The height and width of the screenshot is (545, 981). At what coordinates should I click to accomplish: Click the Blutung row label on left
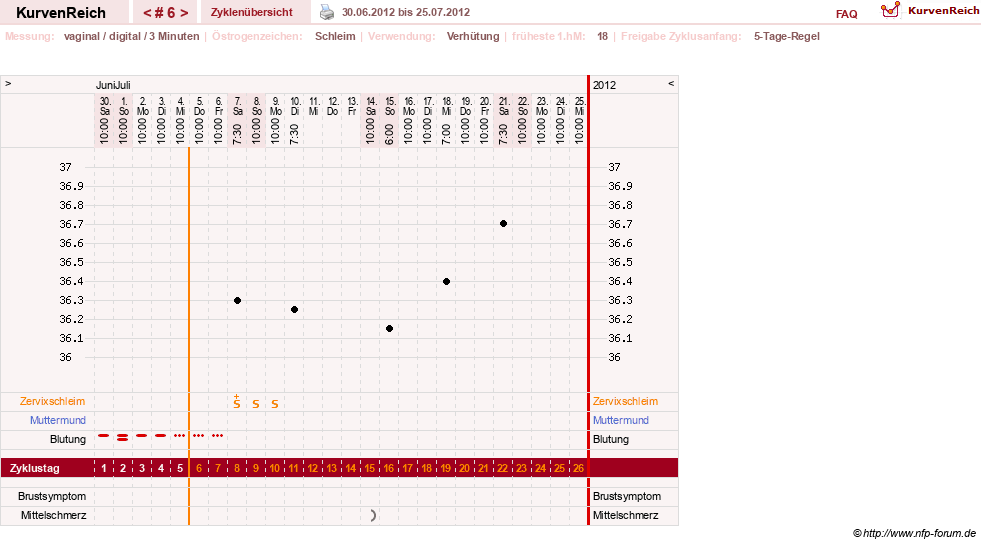click(68, 439)
